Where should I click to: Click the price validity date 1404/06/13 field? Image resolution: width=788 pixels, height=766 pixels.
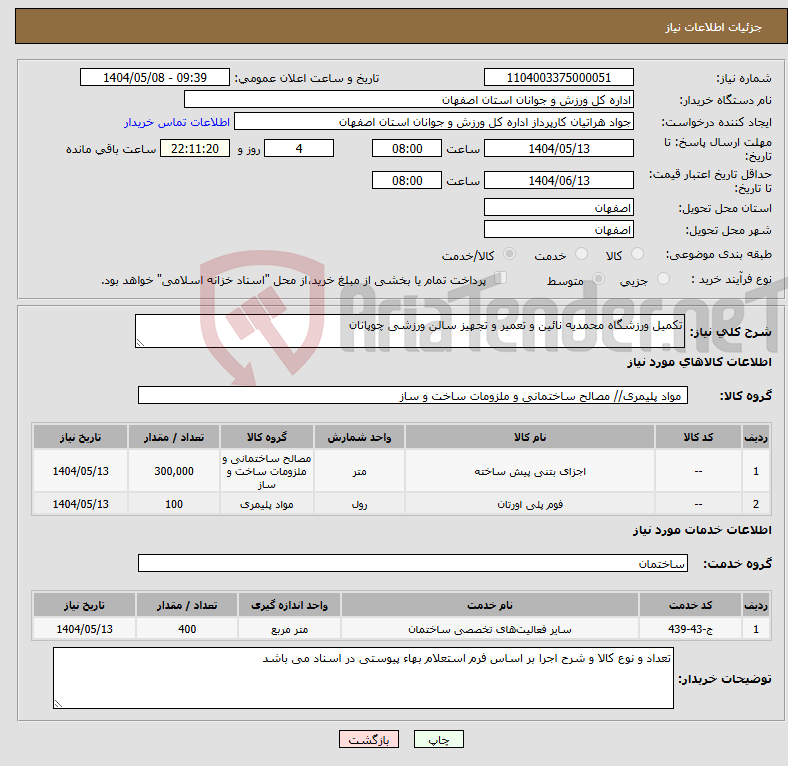[558, 180]
